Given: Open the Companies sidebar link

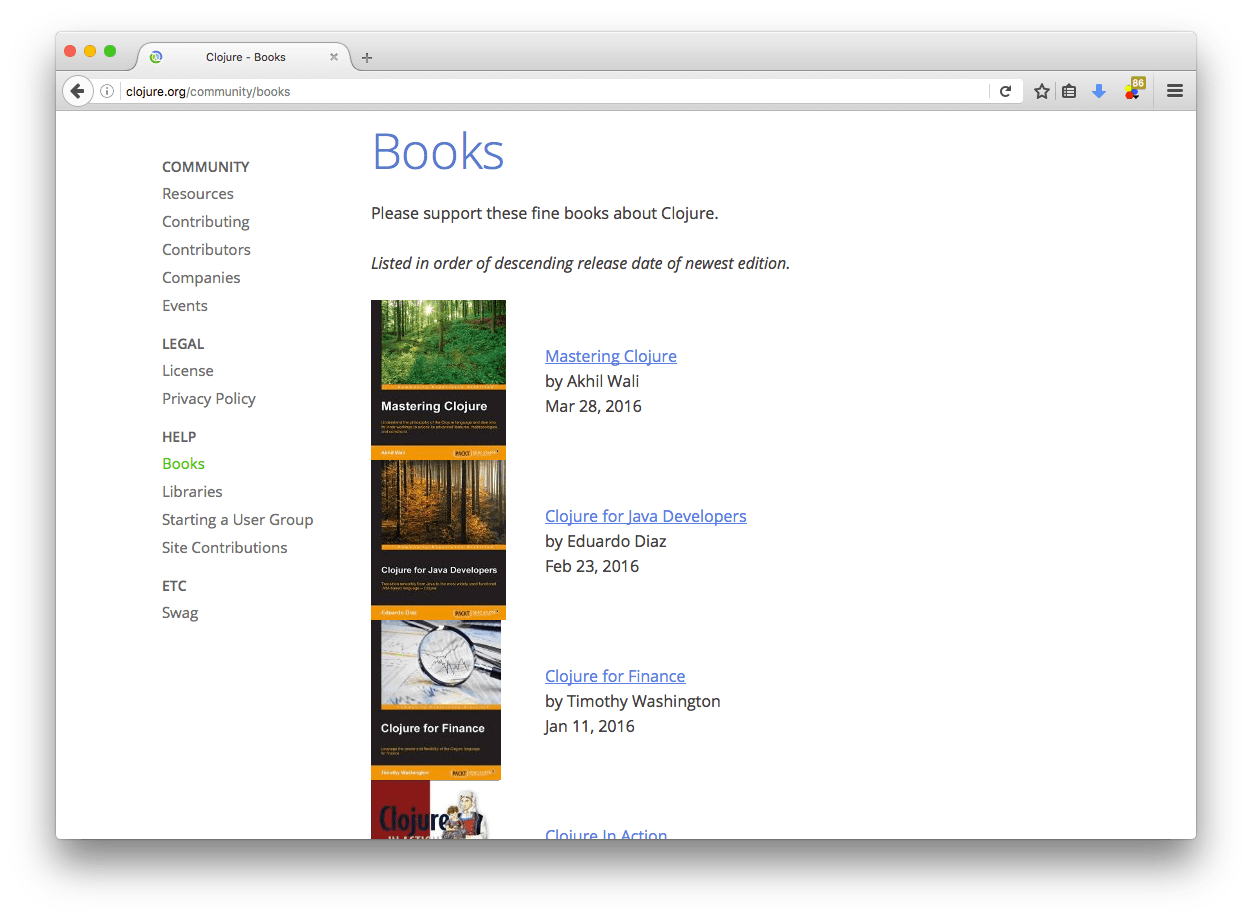Looking at the screenshot, I should coord(201,277).
